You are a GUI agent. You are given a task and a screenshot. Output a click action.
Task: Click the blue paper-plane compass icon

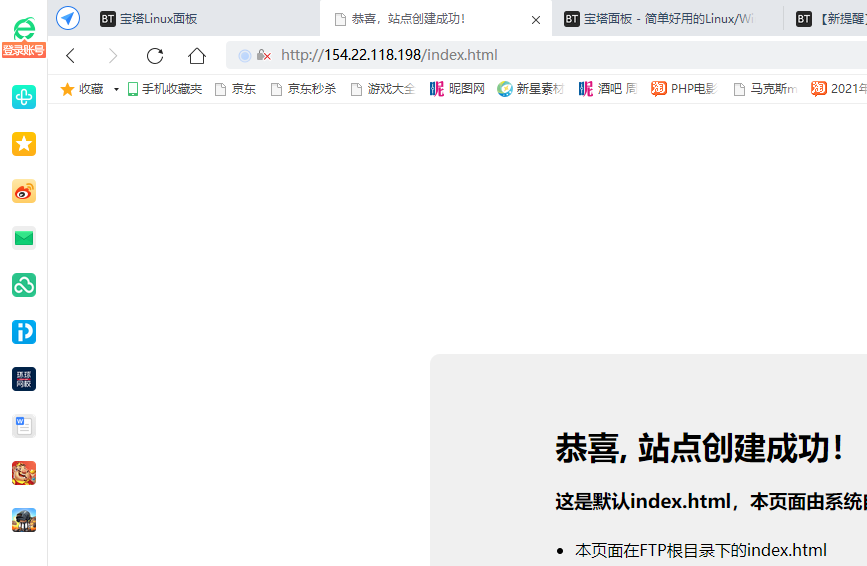coord(68,18)
